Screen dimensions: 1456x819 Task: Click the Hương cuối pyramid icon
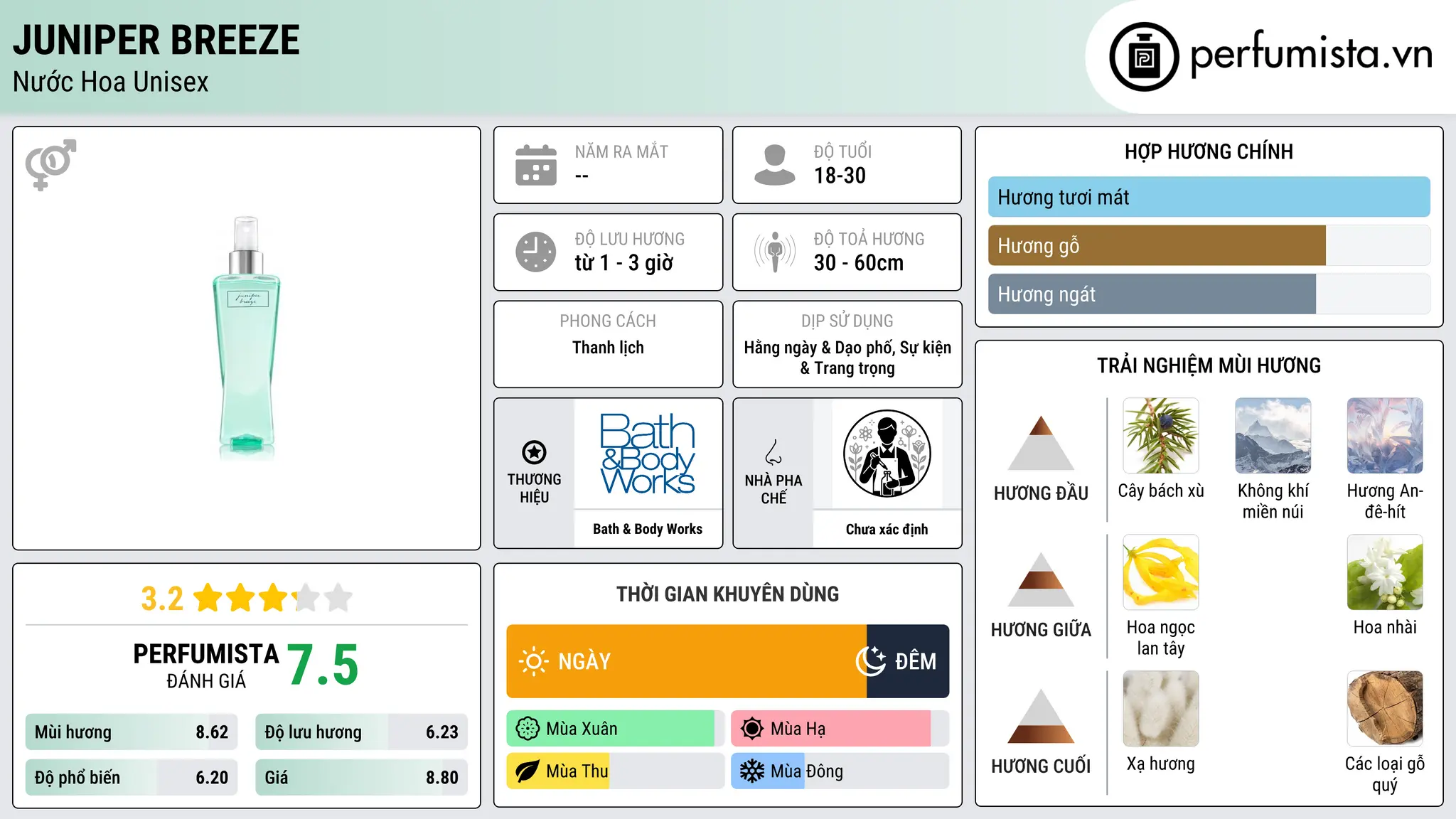(1041, 715)
